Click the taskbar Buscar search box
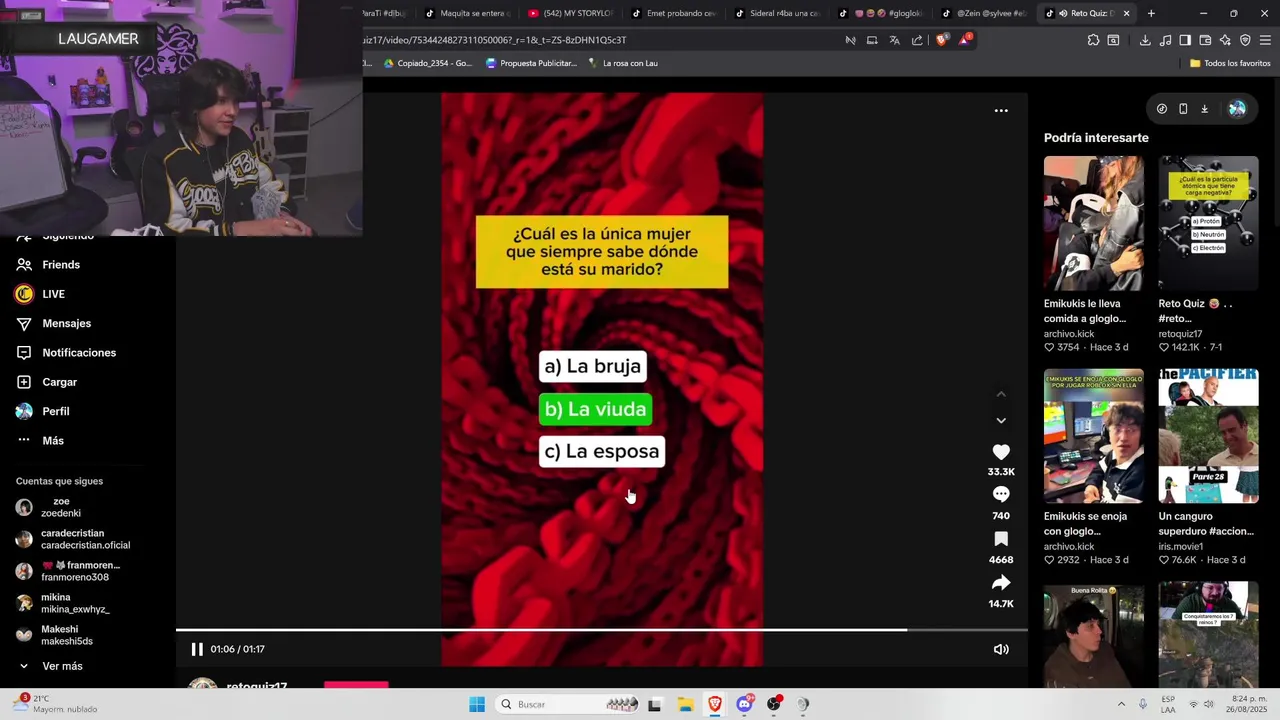This screenshot has width=1280, height=720. tap(568, 704)
